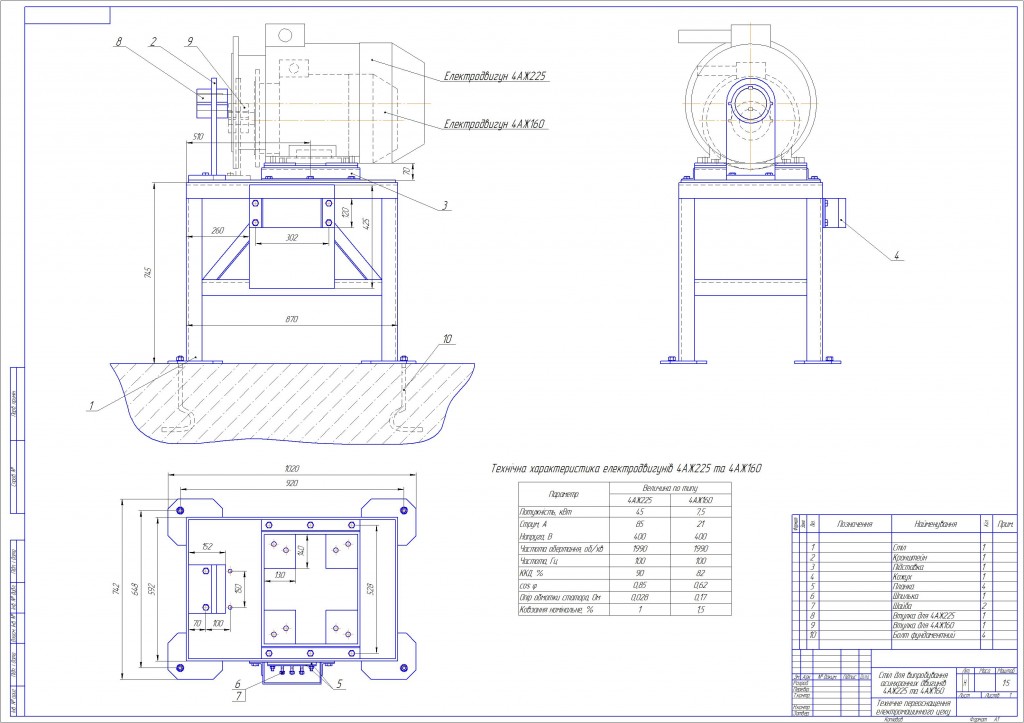Click the current value '65' in the table

639,524
